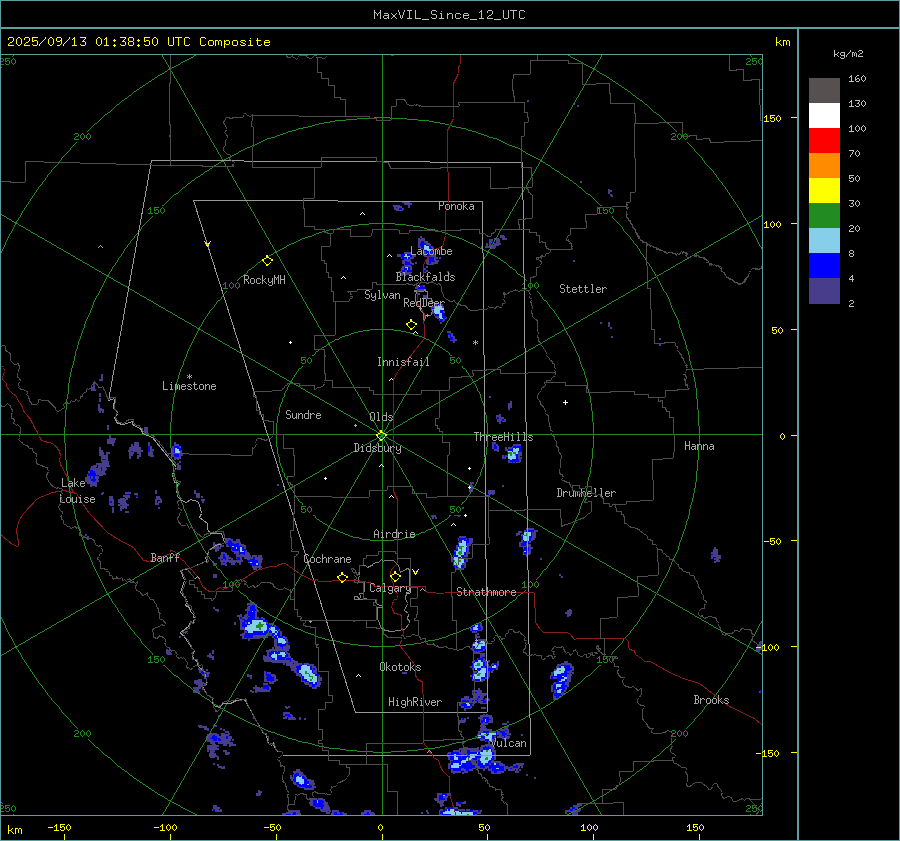Click the Brooks town label
This screenshot has height=841, width=900.
pos(711,700)
